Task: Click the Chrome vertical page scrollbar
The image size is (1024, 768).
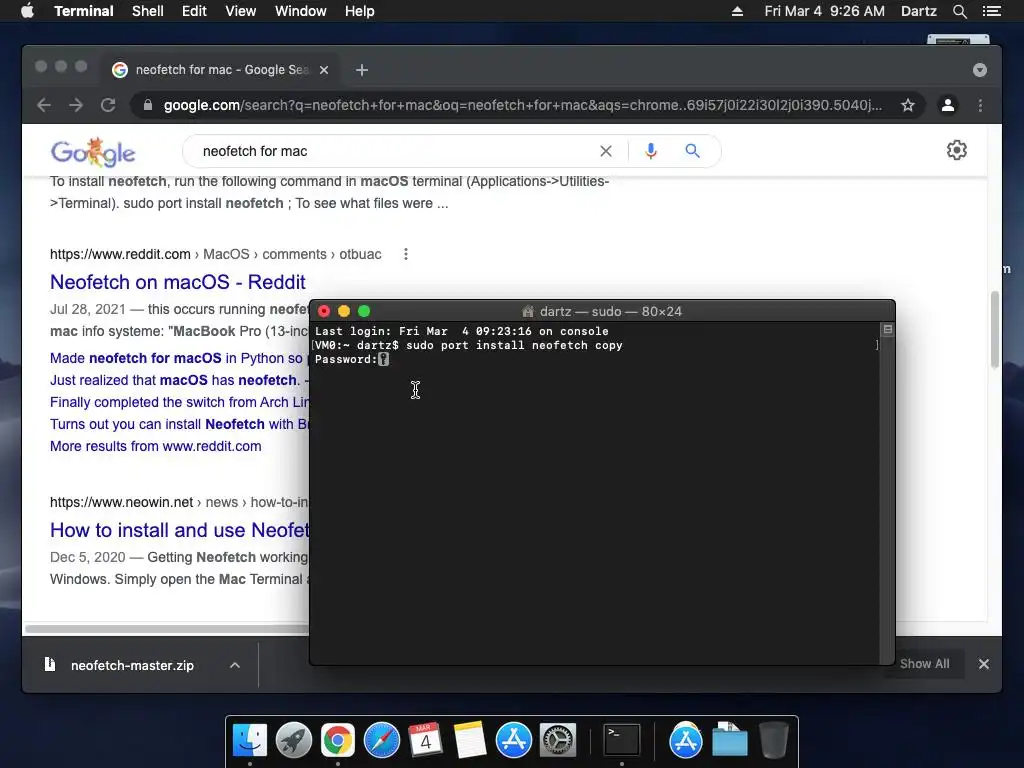Action: pyautogui.click(x=995, y=330)
